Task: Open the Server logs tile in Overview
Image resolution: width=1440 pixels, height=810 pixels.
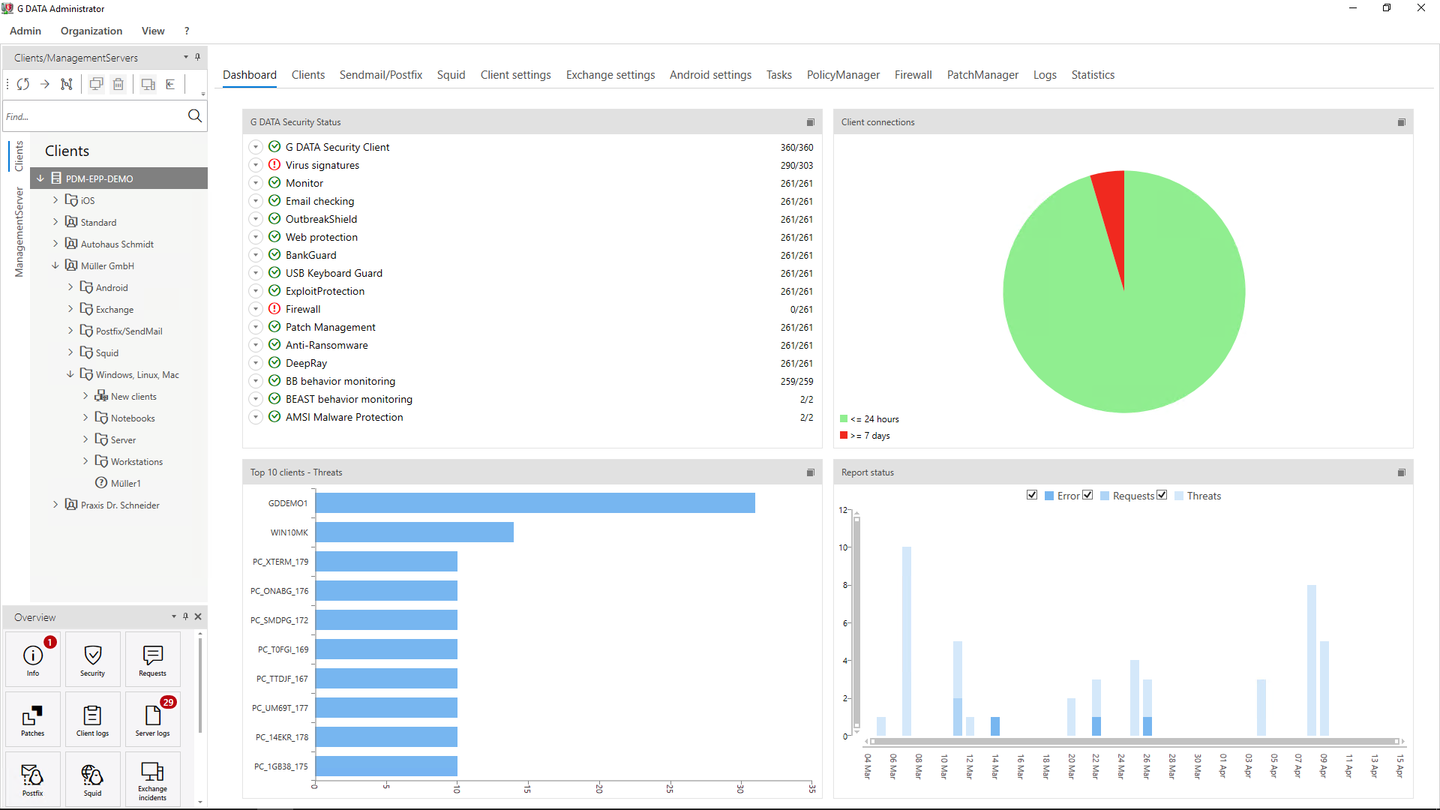Action: [x=153, y=719]
